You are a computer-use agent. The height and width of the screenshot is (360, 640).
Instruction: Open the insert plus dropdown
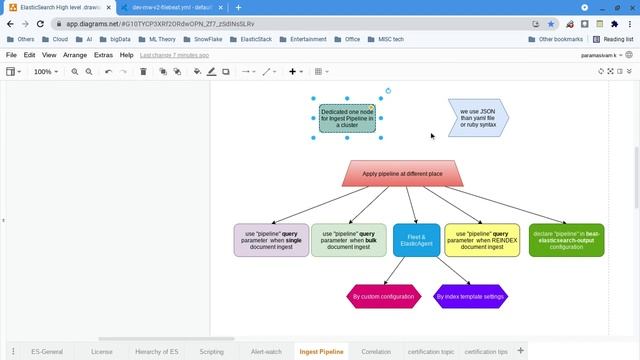pyautogui.click(x=296, y=72)
